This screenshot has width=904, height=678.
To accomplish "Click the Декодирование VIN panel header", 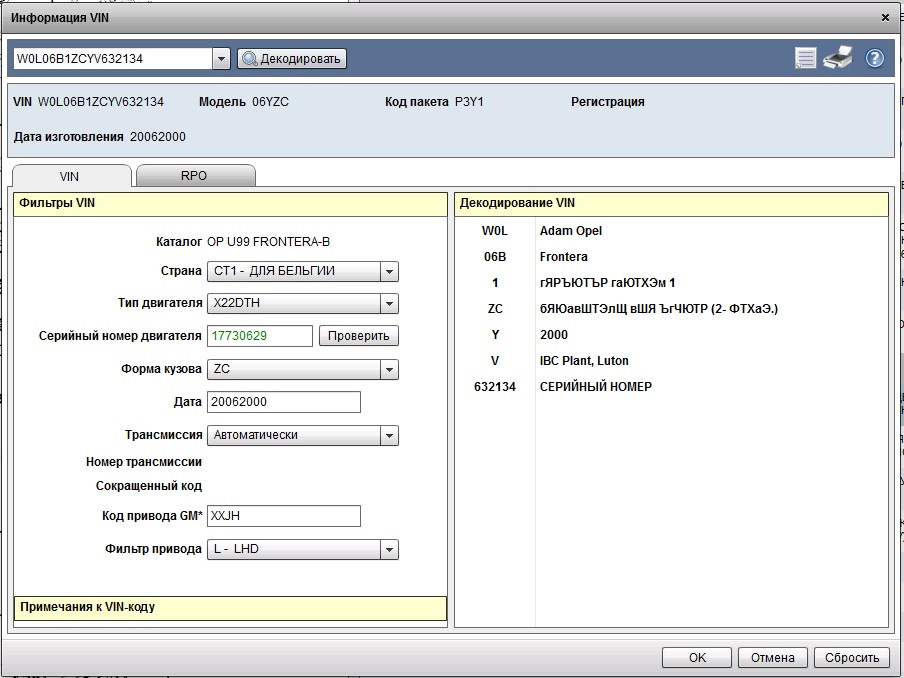I will coord(671,204).
